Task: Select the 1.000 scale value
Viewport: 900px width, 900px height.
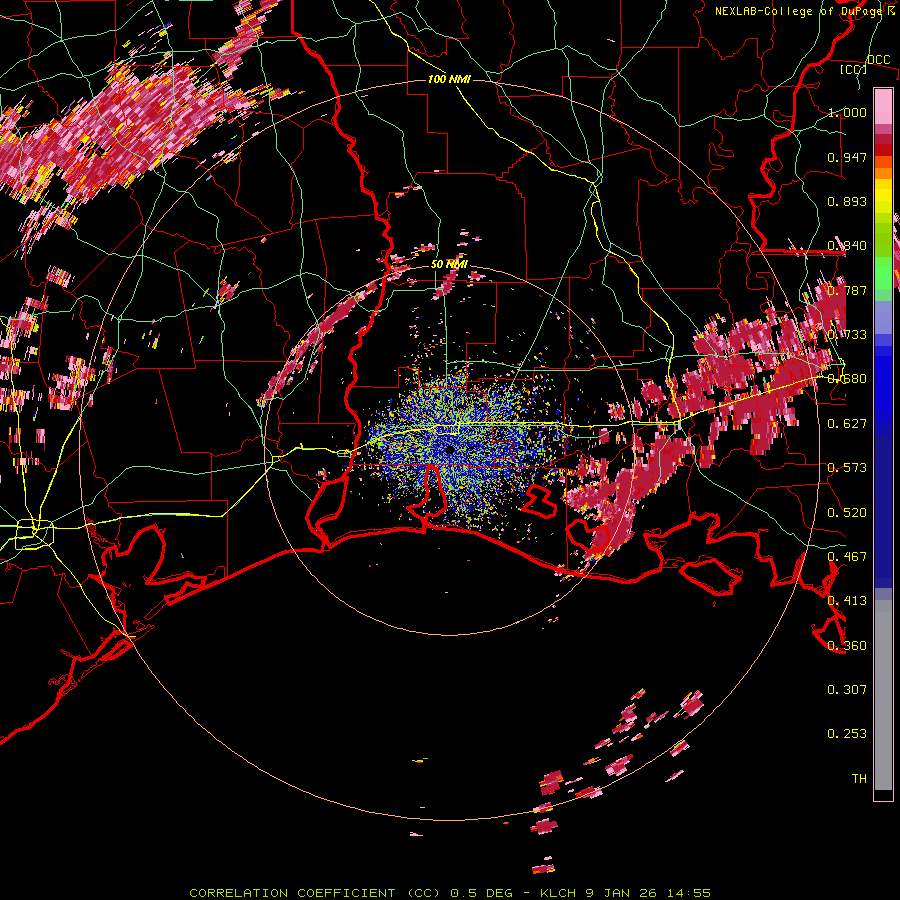Action: 847,112
